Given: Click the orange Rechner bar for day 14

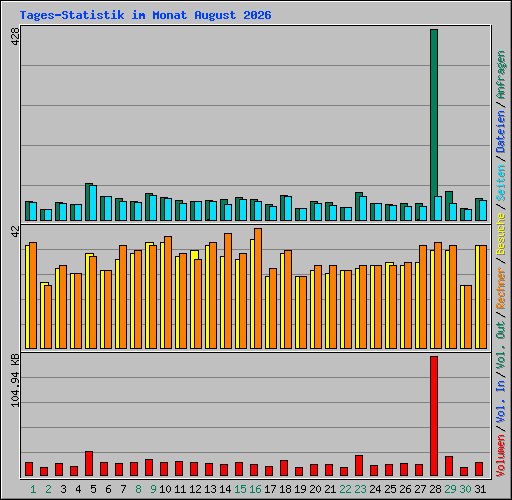Looking at the screenshot, I should pyautogui.click(x=228, y=291).
